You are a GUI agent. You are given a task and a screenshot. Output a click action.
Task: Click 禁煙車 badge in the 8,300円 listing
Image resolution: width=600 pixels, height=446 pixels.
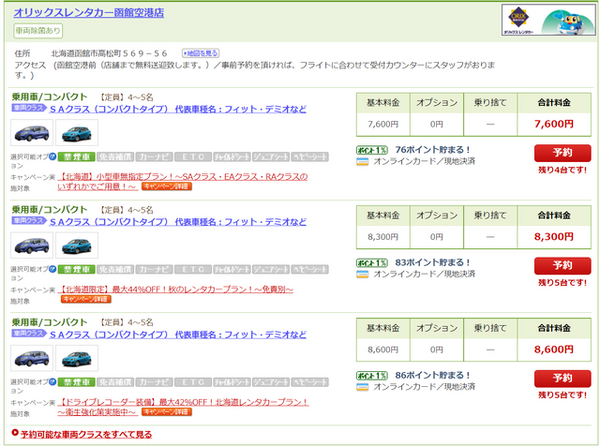point(77,270)
